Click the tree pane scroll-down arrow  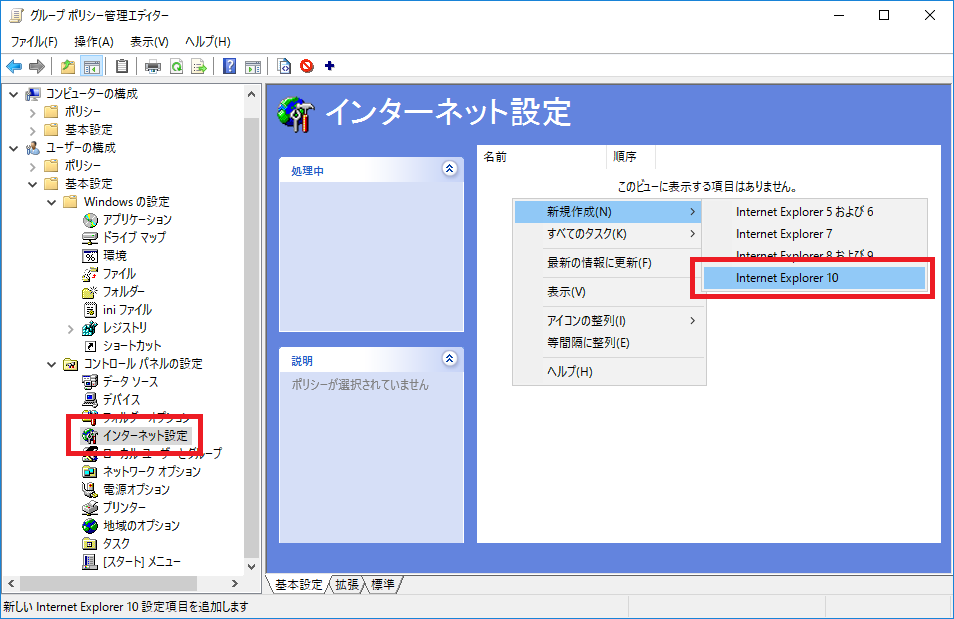click(252, 567)
